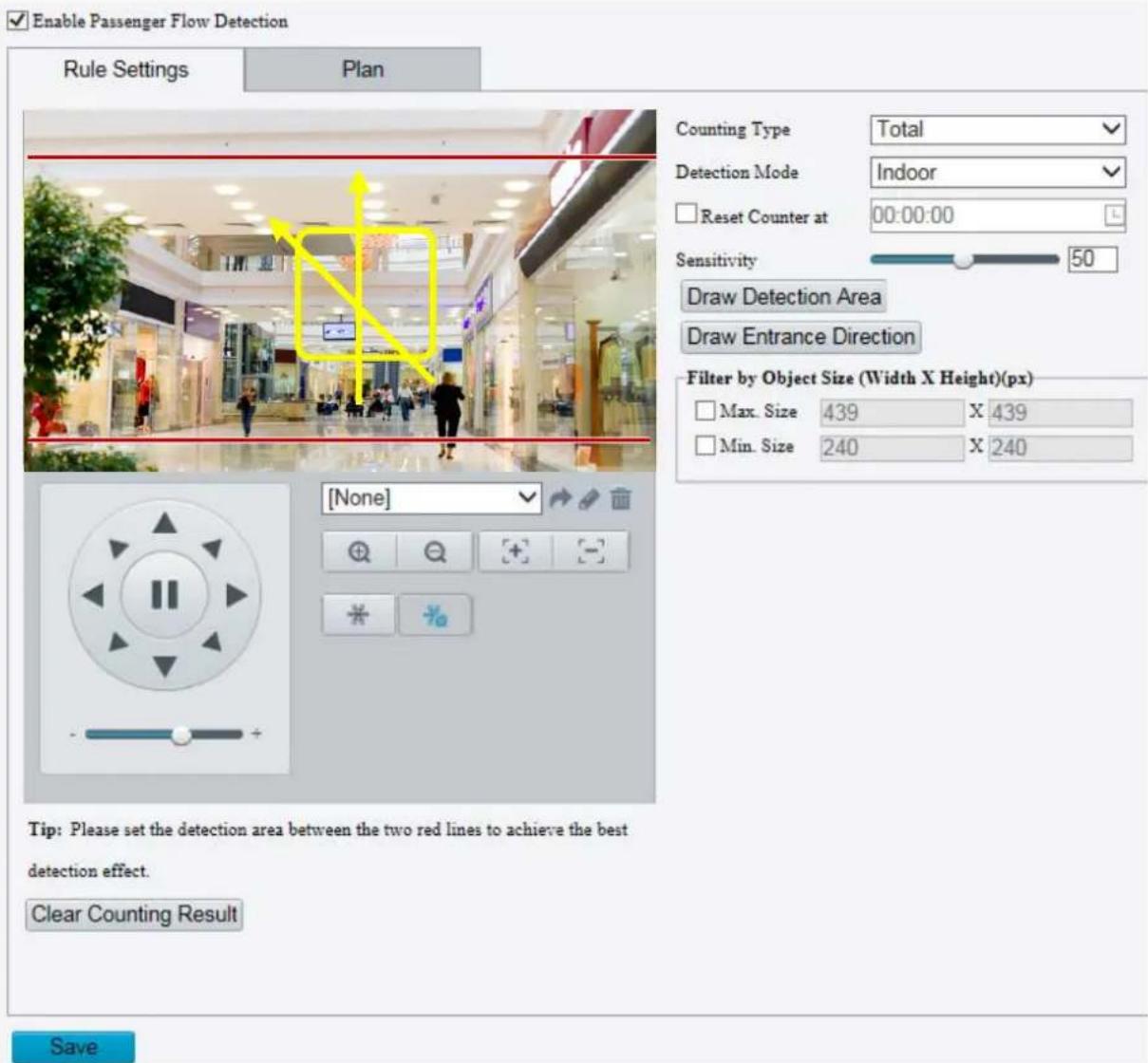Click the blue Save button
Viewport: 1148px width, 1063px height.
[x=73, y=1047]
